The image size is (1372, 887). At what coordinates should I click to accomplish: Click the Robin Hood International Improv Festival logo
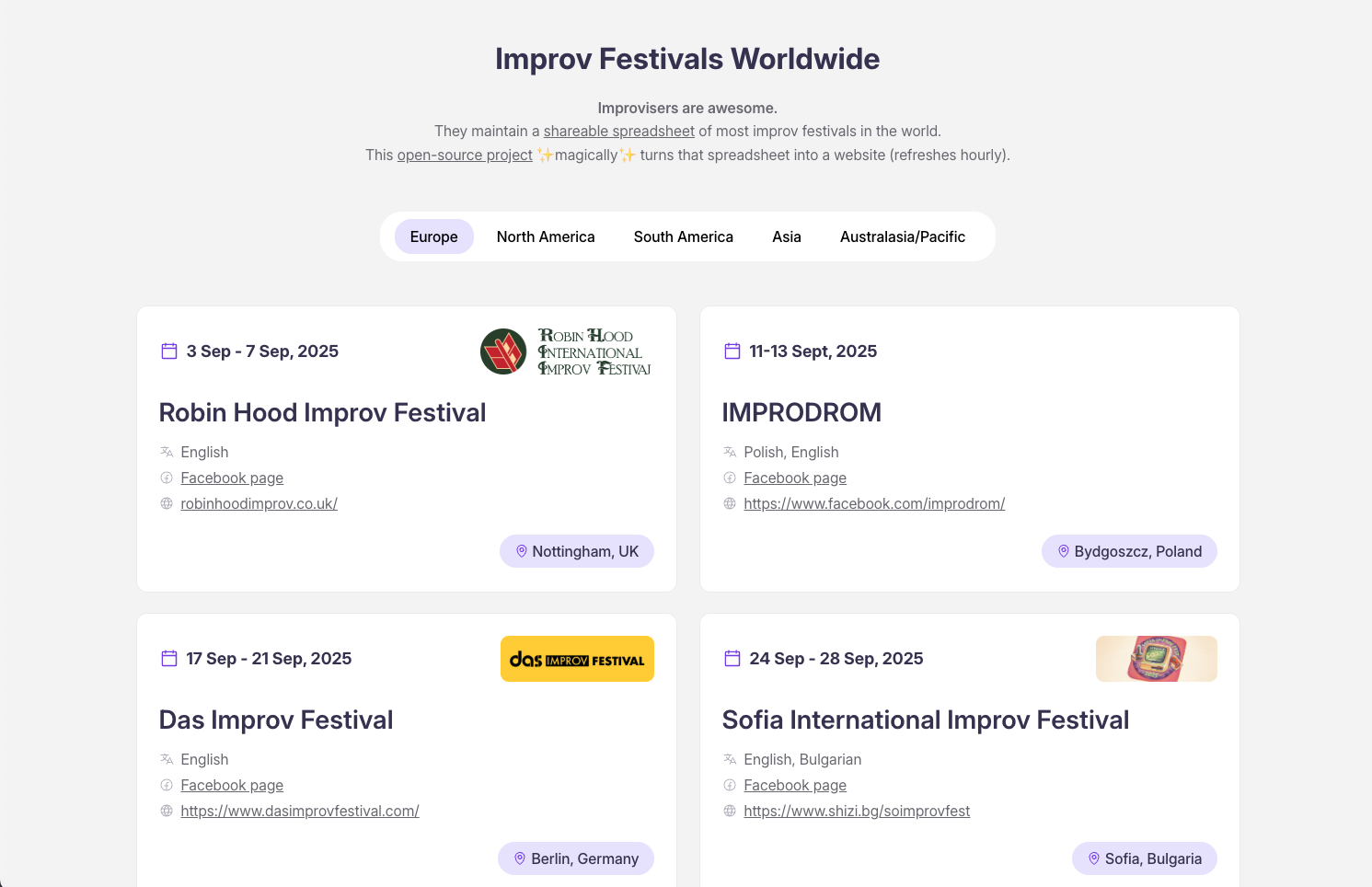point(566,351)
